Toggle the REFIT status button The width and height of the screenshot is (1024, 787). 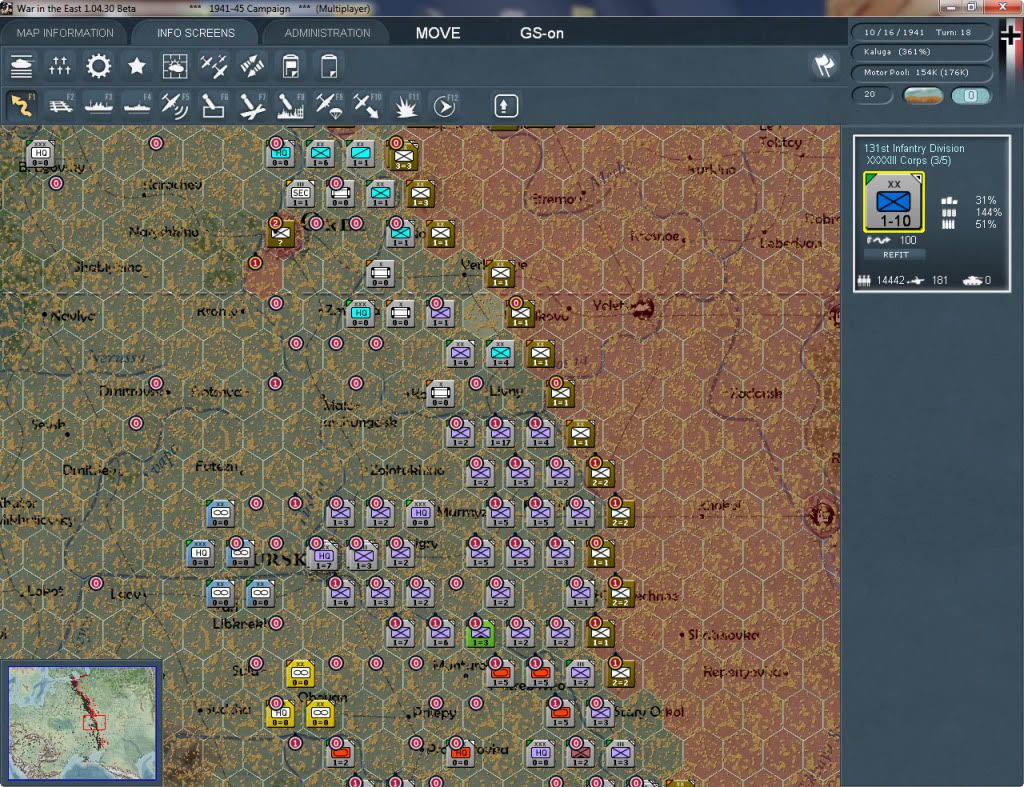click(x=895, y=255)
